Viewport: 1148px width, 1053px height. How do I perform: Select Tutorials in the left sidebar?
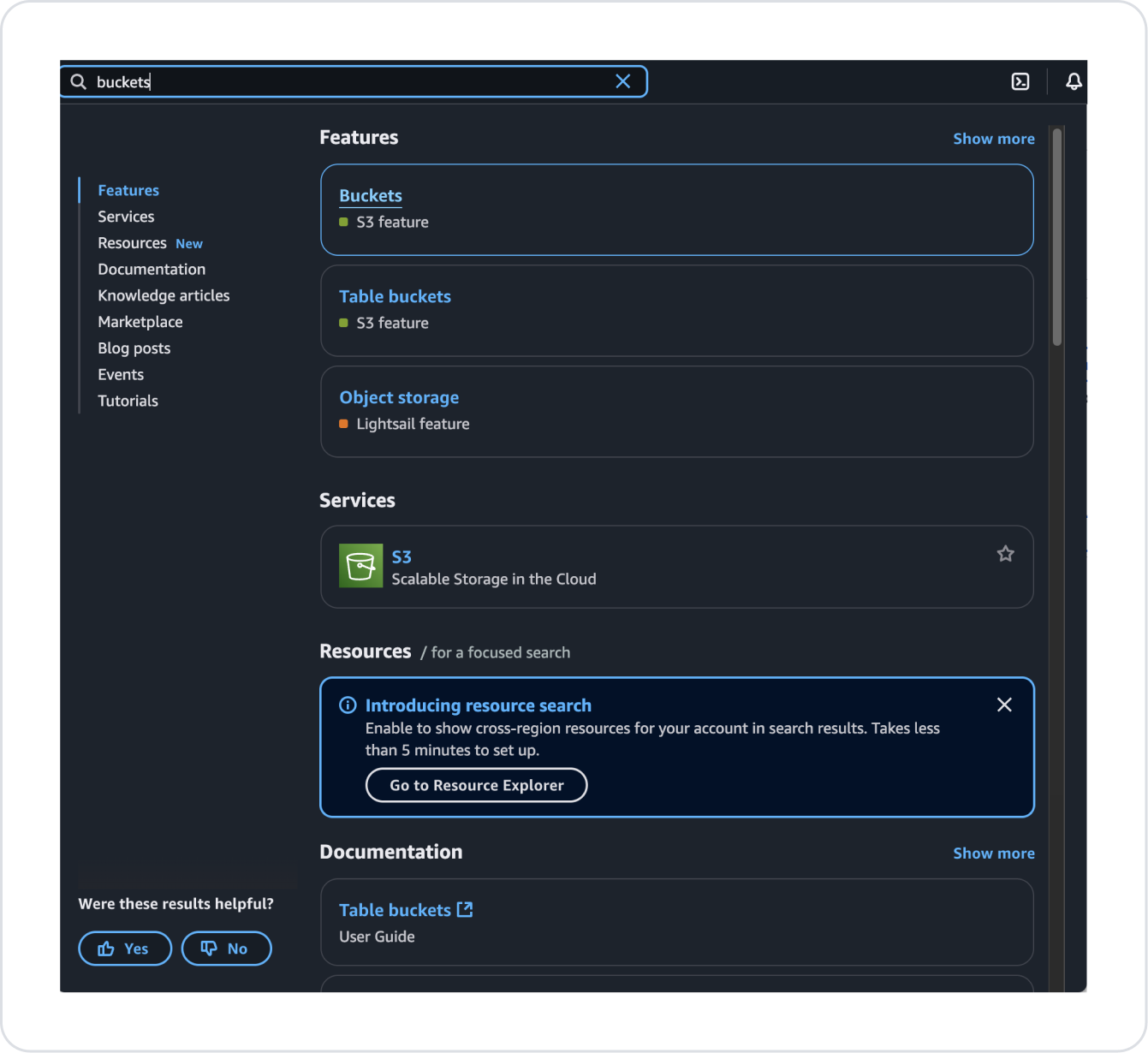pos(128,401)
